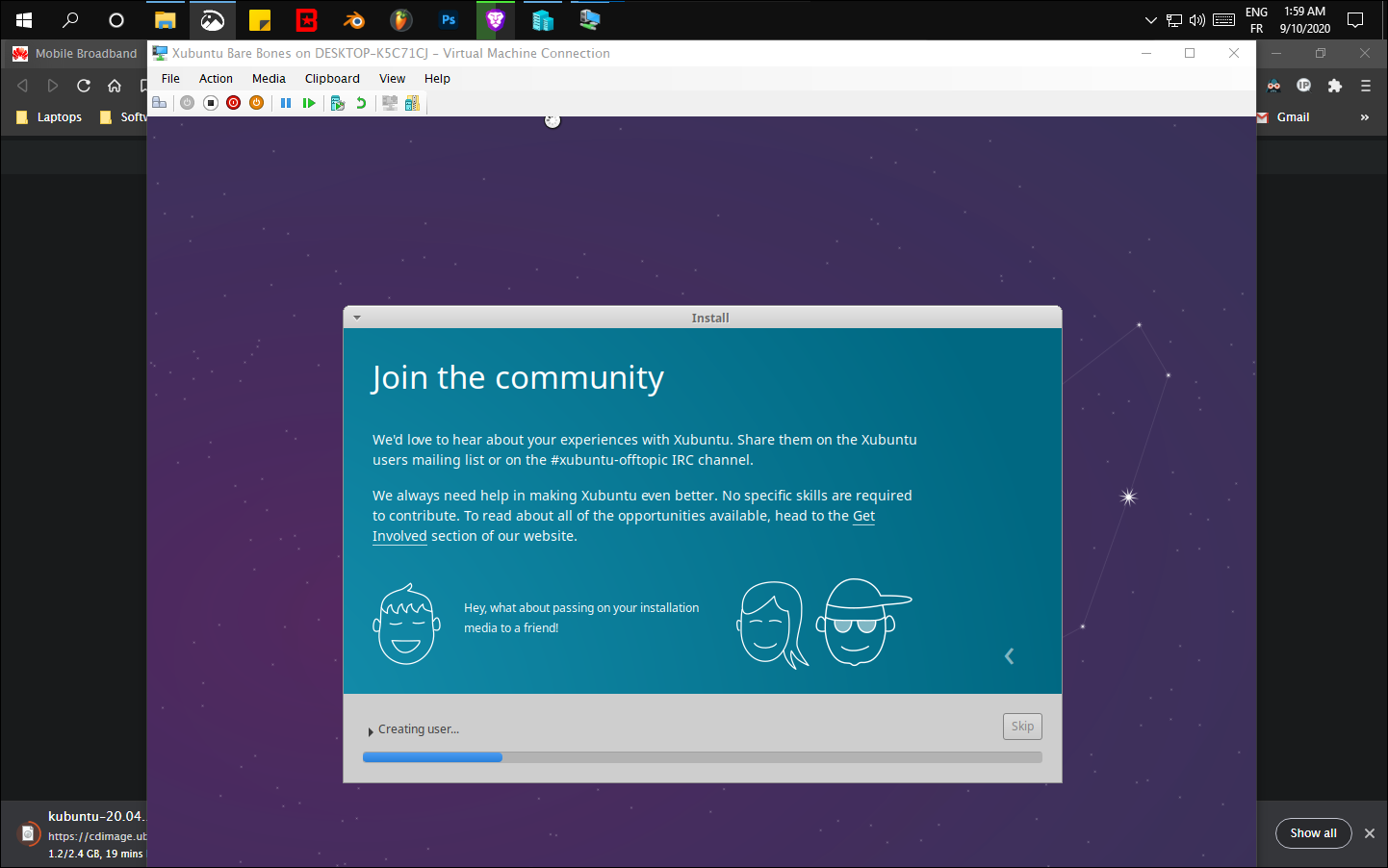Select the Mobile Broadband browser tab
The height and width of the screenshot is (868, 1388).
coord(75,54)
